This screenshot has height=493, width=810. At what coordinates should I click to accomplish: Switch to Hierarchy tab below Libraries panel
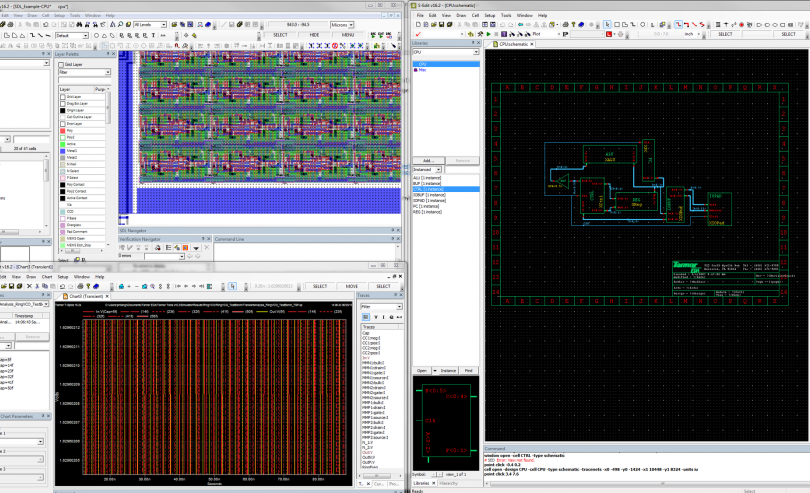pyautogui.click(x=448, y=483)
